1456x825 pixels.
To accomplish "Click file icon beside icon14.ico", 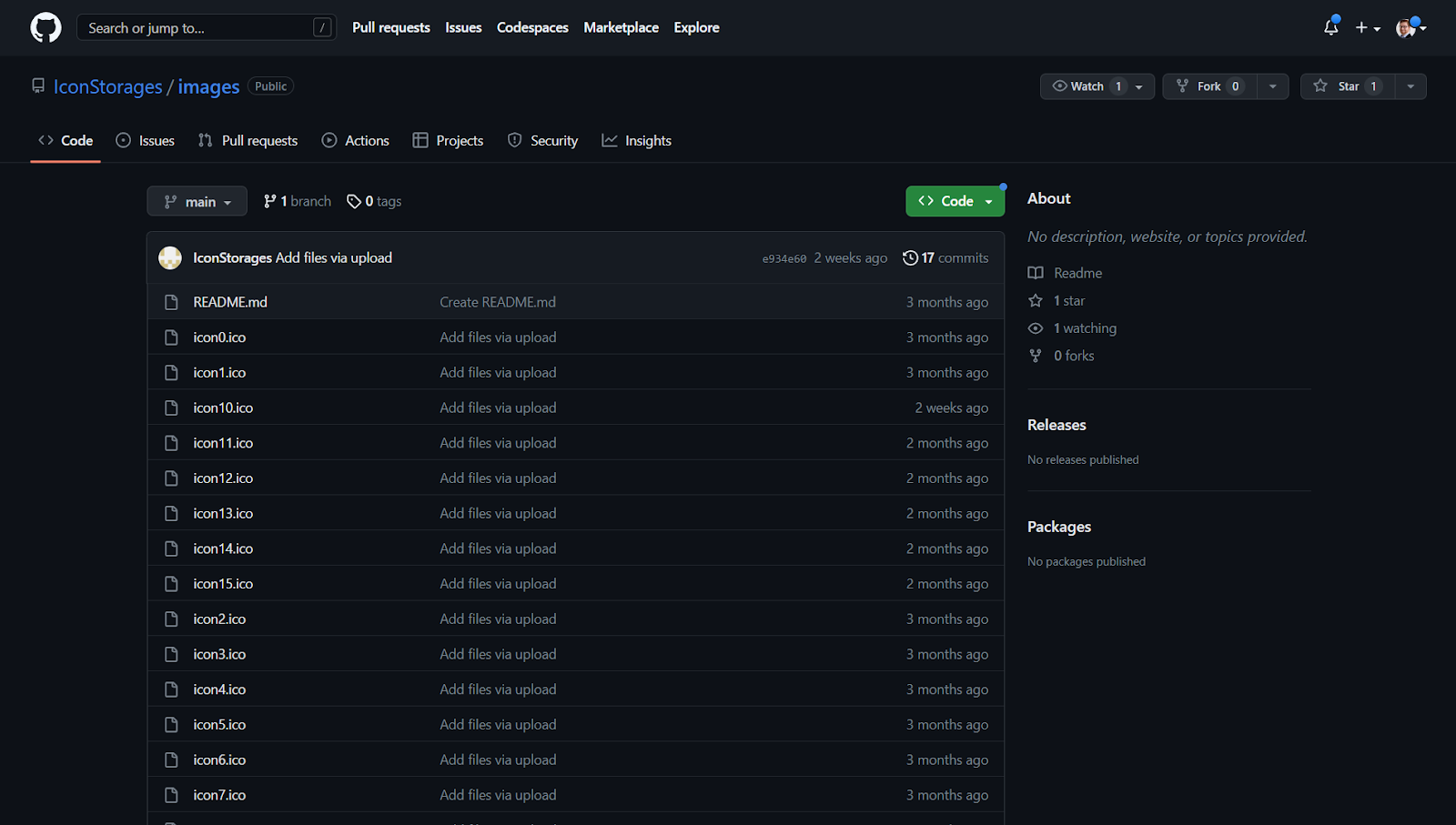I will point(171,548).
